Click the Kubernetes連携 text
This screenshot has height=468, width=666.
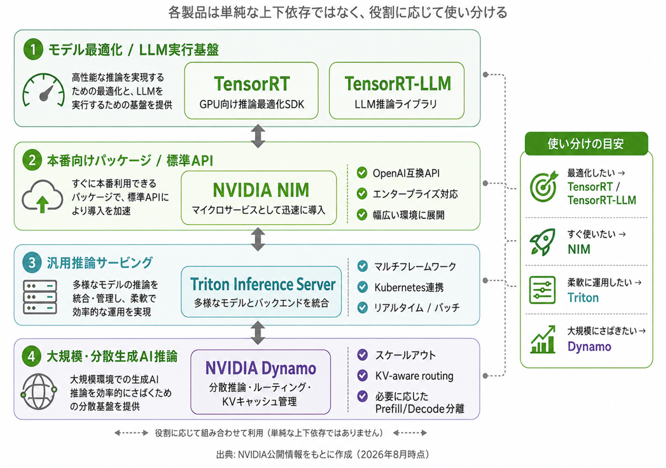pos(409,288)
